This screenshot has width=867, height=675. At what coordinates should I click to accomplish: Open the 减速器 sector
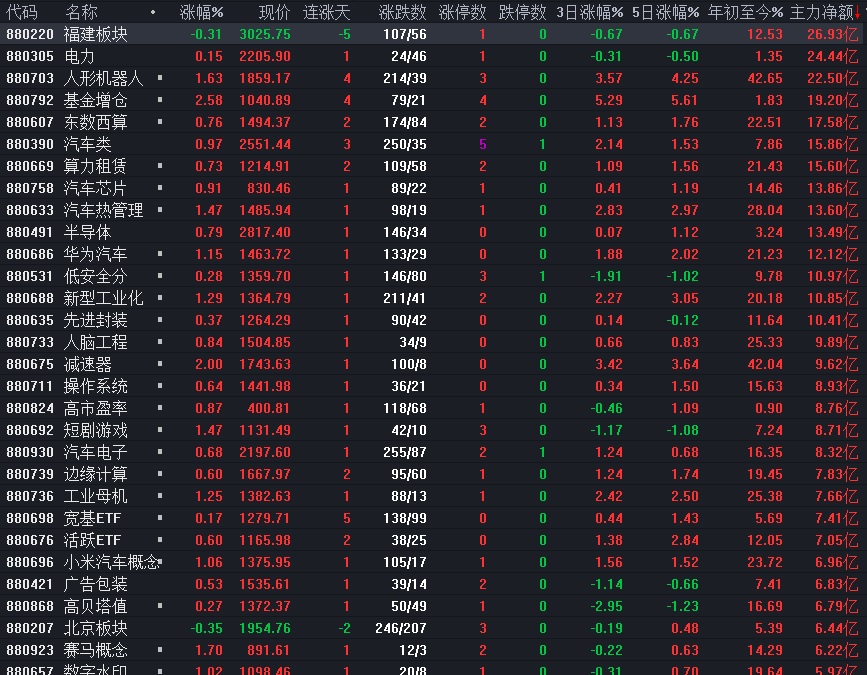[87, 364]
